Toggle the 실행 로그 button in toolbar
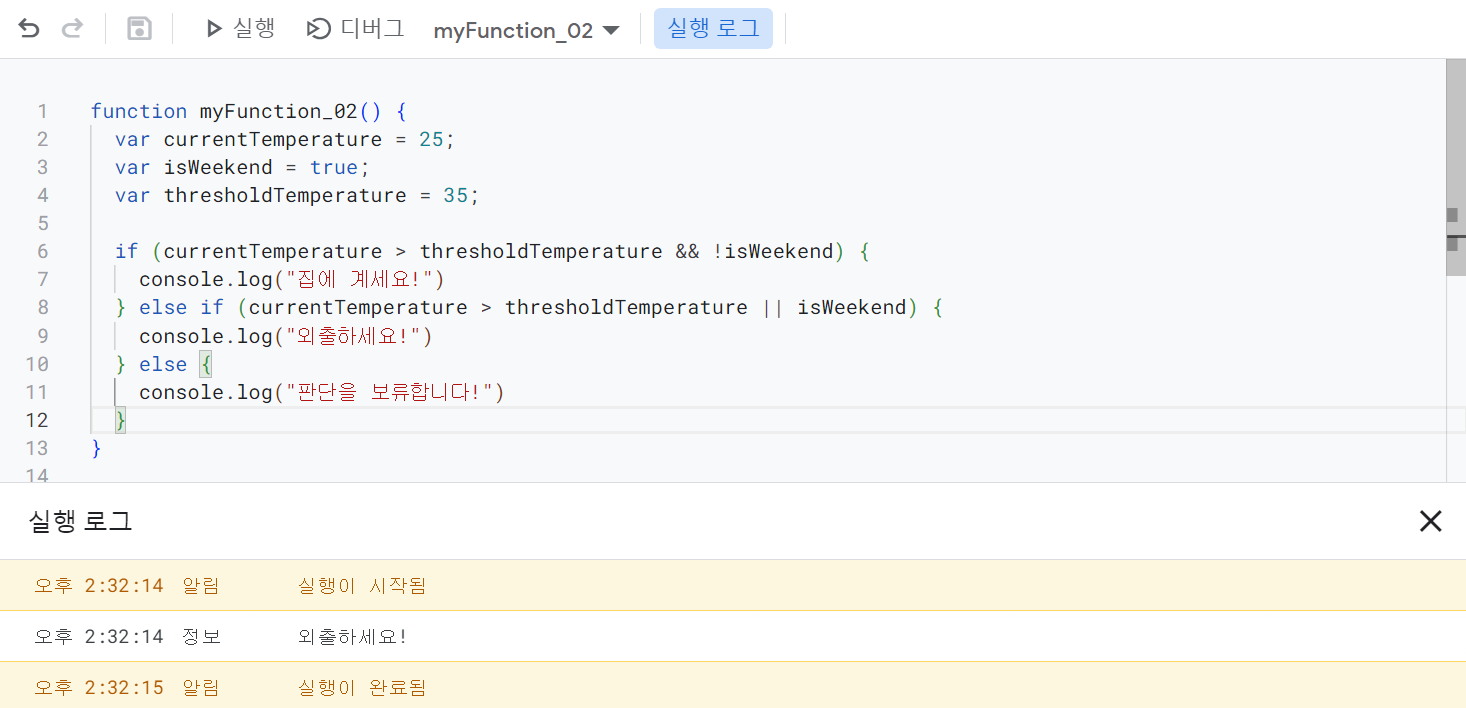1466x708 pixels. pos(713,29)
